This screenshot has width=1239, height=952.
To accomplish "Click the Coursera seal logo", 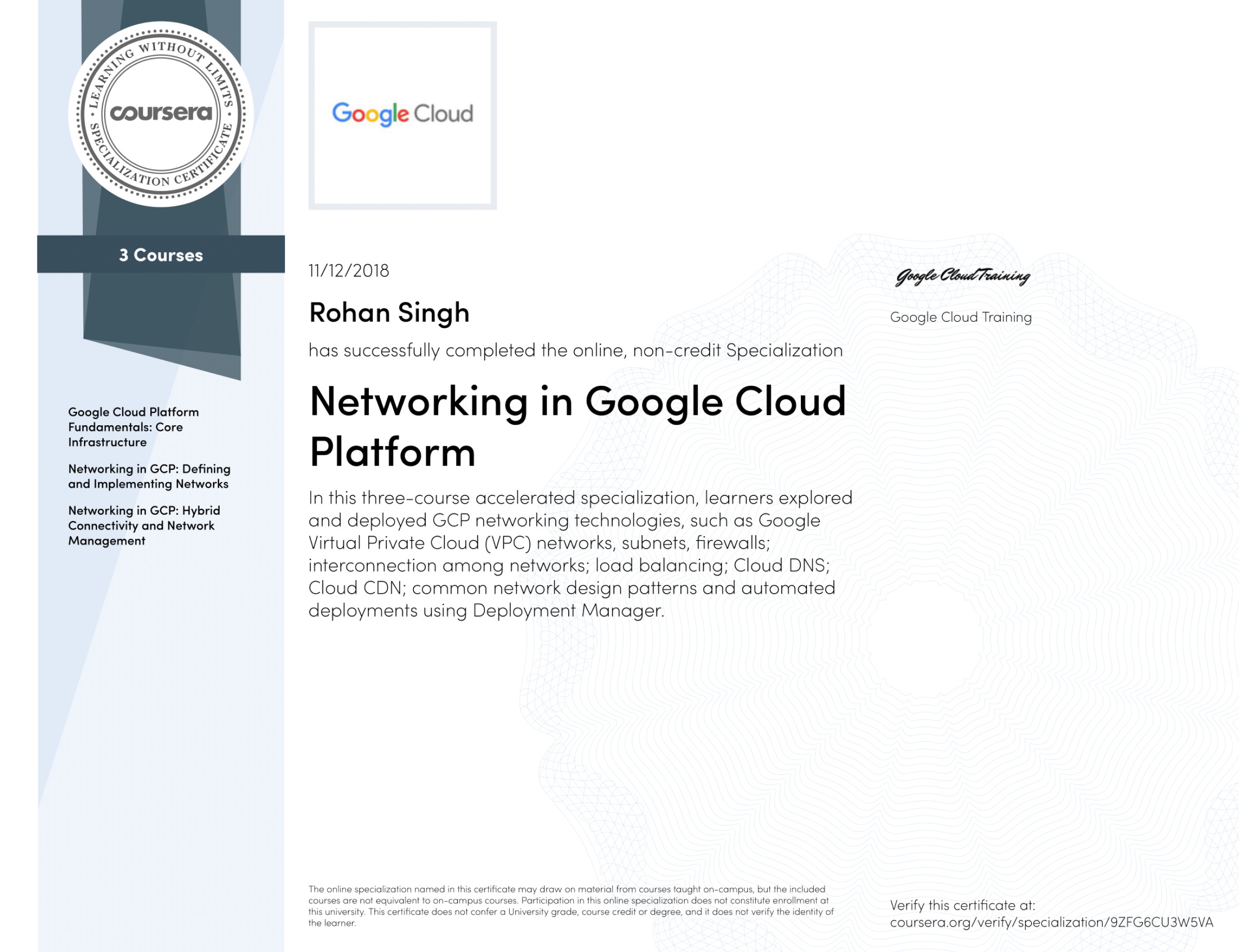I will click(161, 114).
